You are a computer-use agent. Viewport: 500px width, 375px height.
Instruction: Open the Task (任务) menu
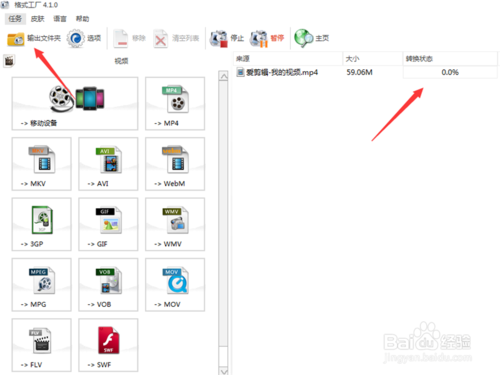(x=15, y=19)
